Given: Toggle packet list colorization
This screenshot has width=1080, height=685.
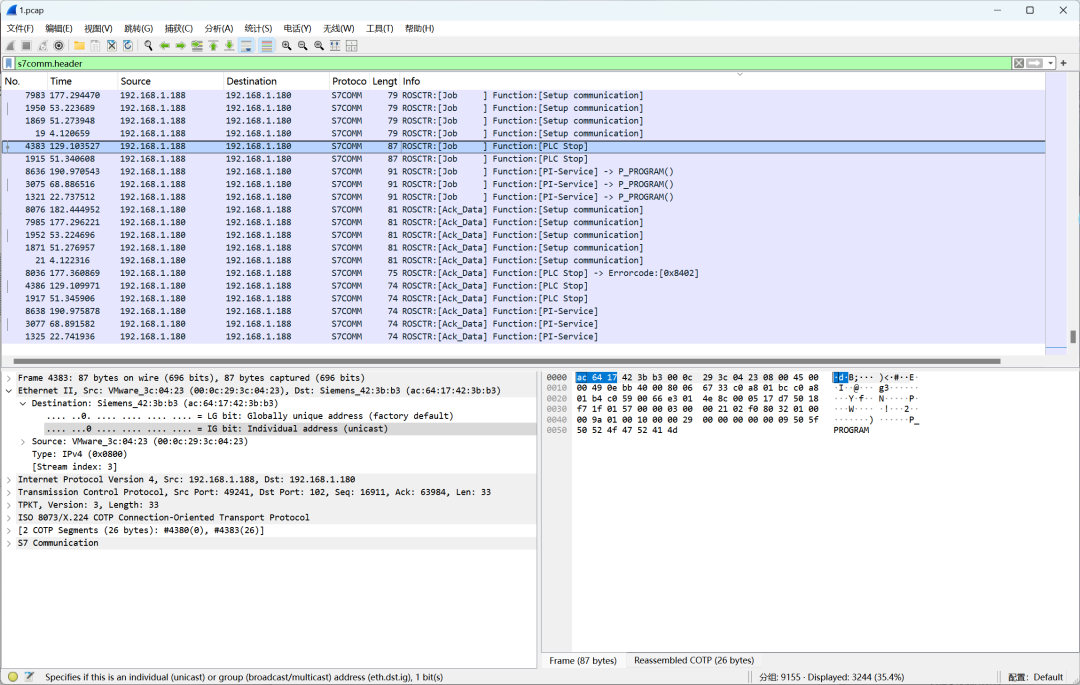Looking at the screenshot, I should coord(267,45).
